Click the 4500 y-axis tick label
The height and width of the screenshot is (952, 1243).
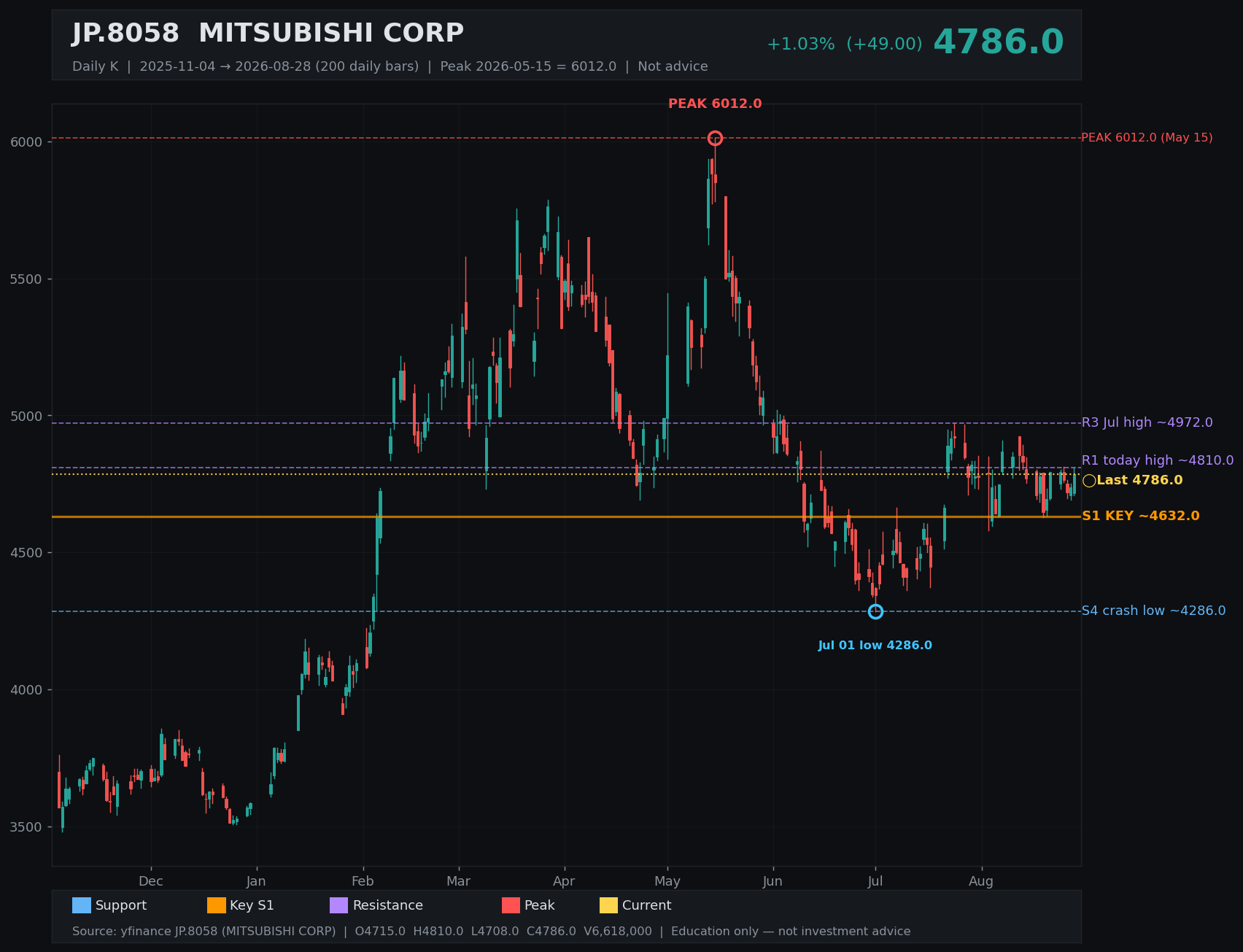[26, 553]
